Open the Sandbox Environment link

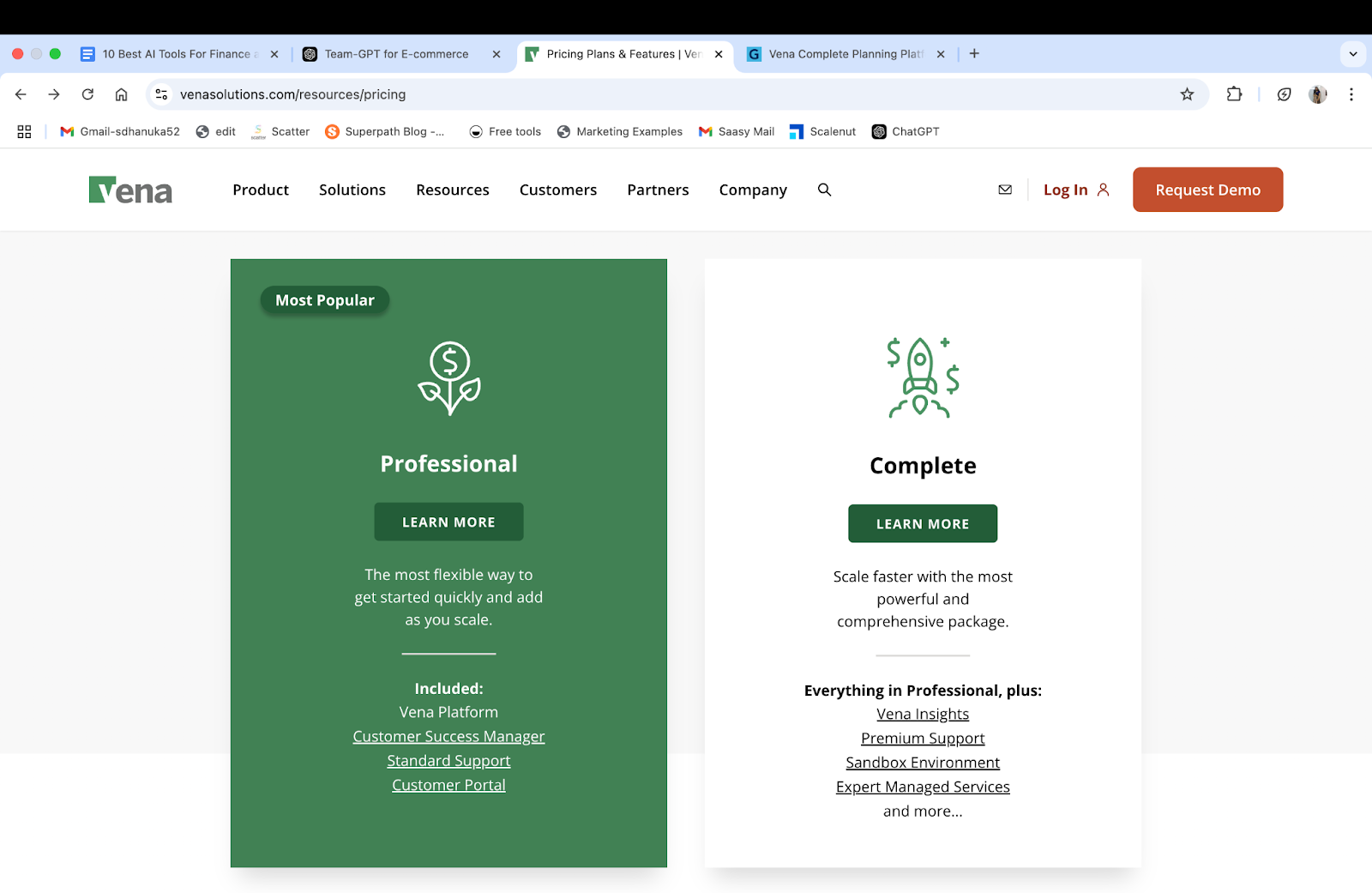923,762
